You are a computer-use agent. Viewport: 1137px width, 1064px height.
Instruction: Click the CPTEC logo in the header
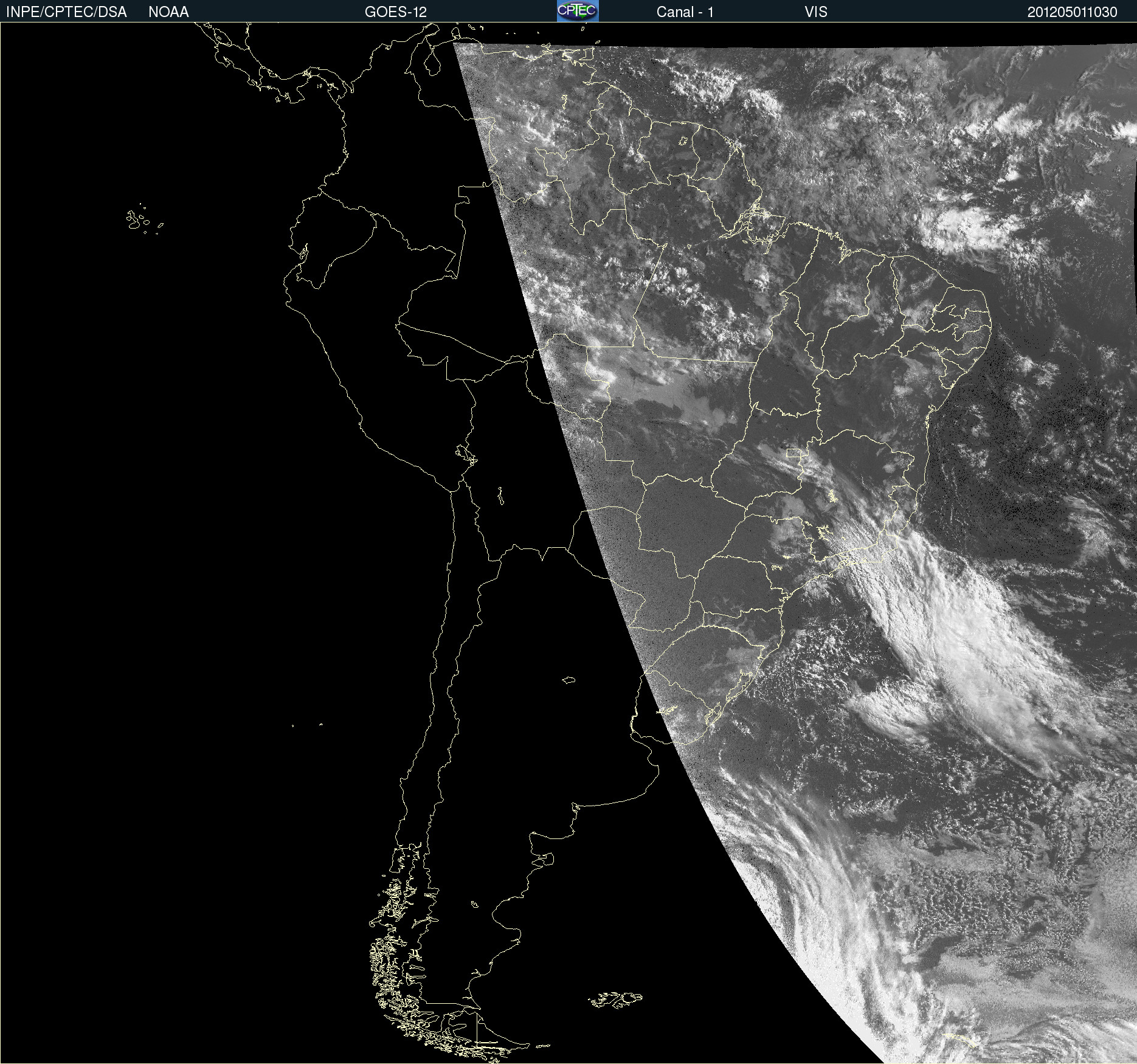pyautogui.click(x=578, y=11)
